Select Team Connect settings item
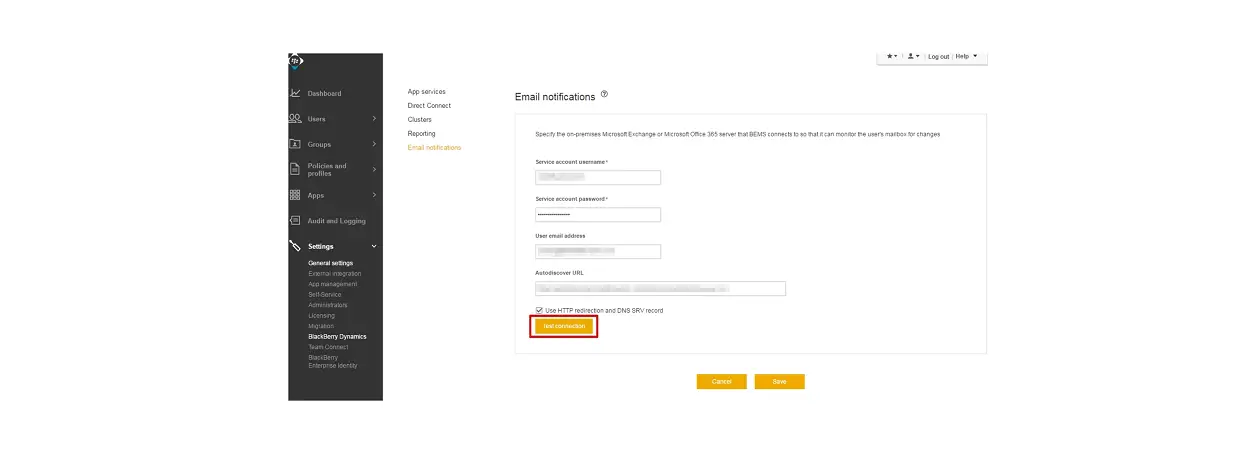 329,347
